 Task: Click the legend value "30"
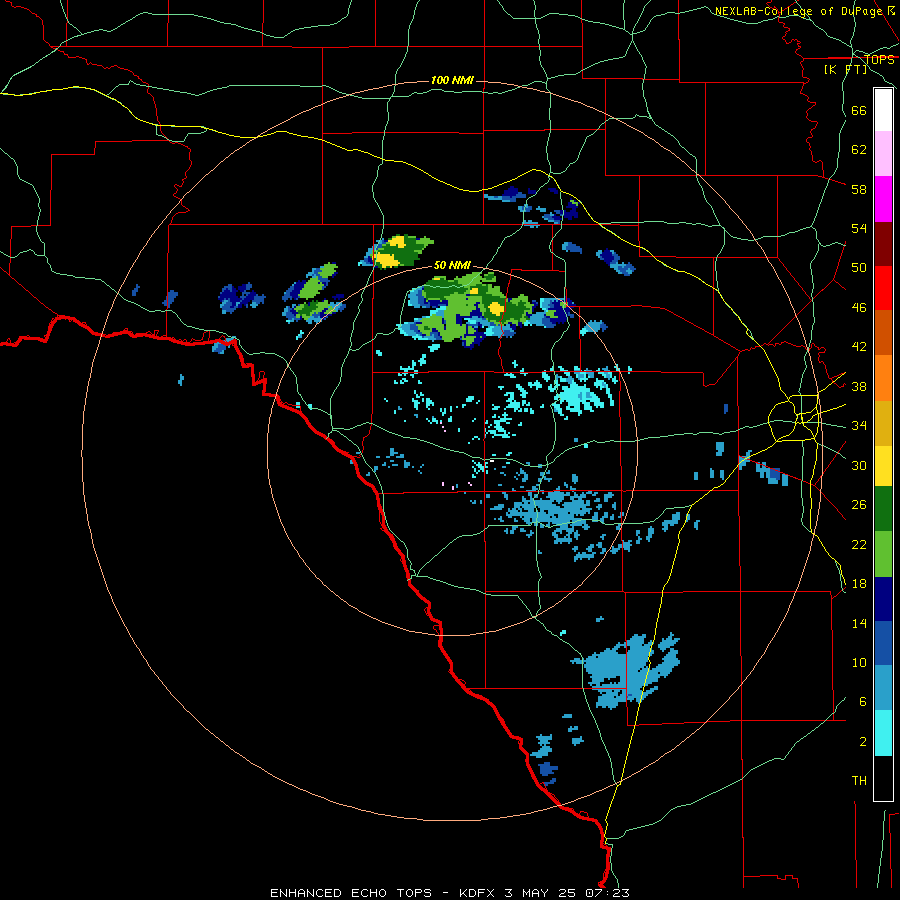pos(859,465)
